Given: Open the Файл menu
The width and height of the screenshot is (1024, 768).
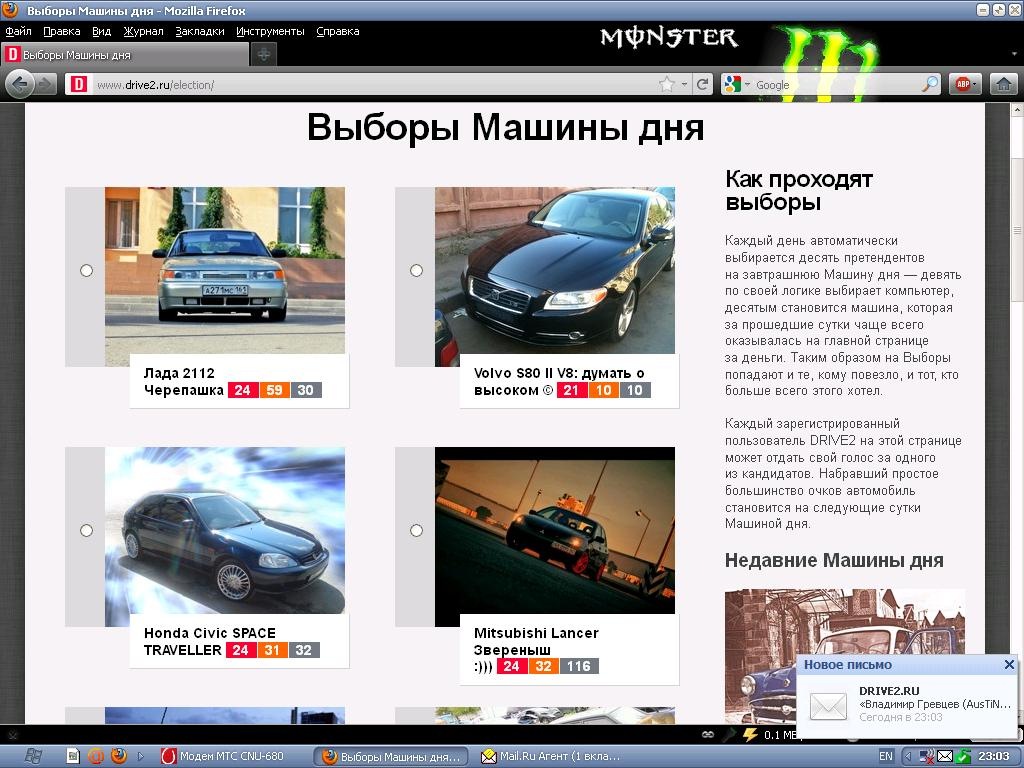Looking at the screenshot, I should click(x=18, y=31).
